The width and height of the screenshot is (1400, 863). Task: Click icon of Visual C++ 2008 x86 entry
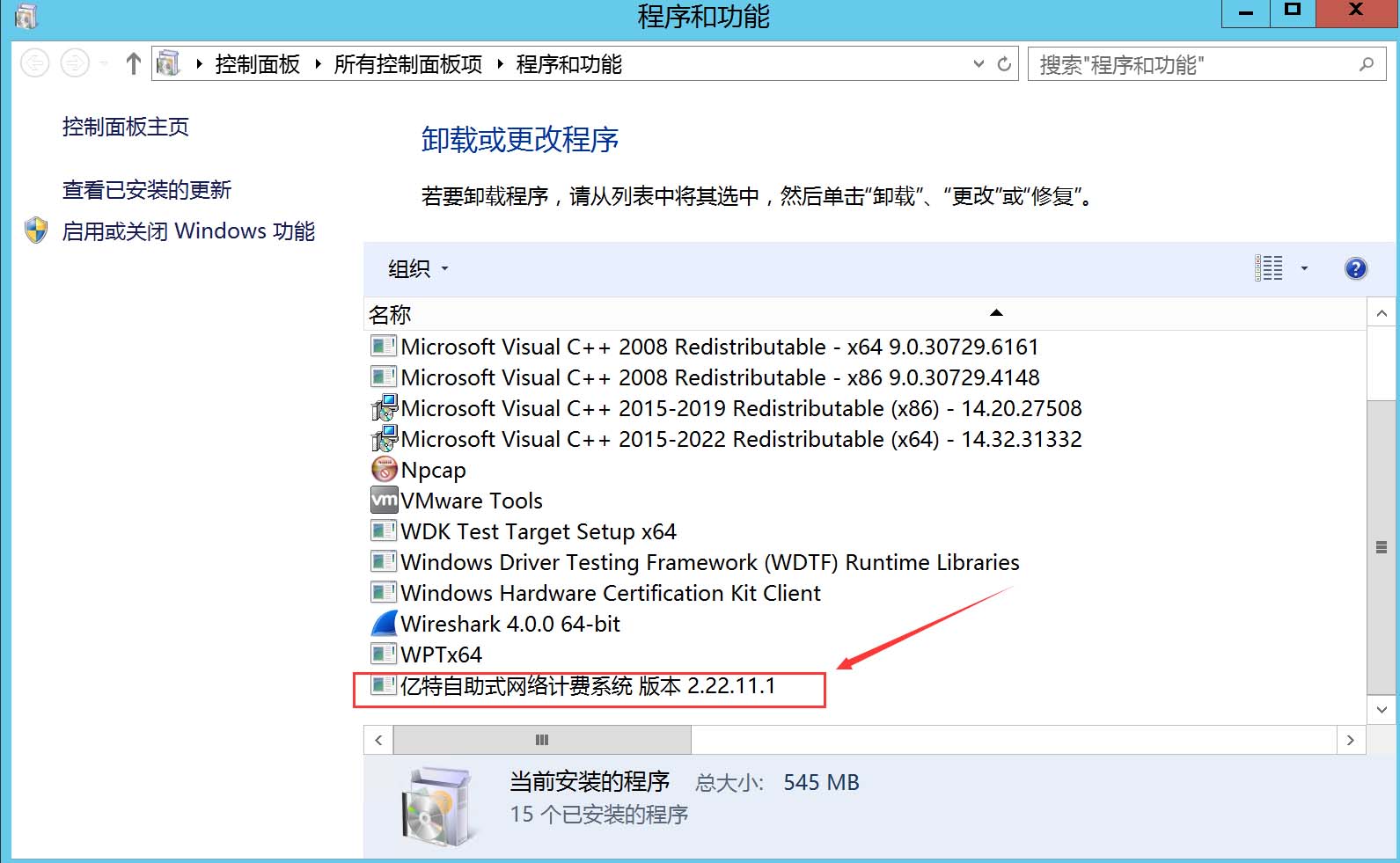[384, 377]
